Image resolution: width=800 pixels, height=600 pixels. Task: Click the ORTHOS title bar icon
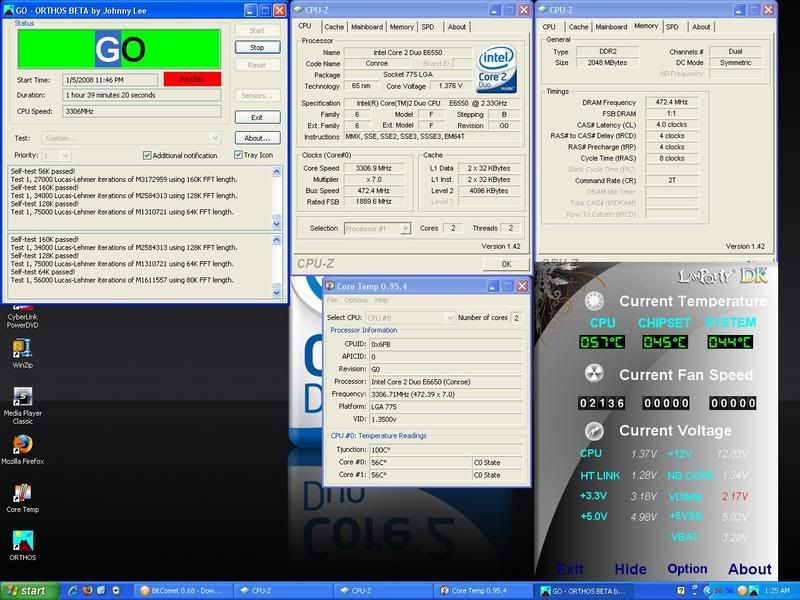8,10
